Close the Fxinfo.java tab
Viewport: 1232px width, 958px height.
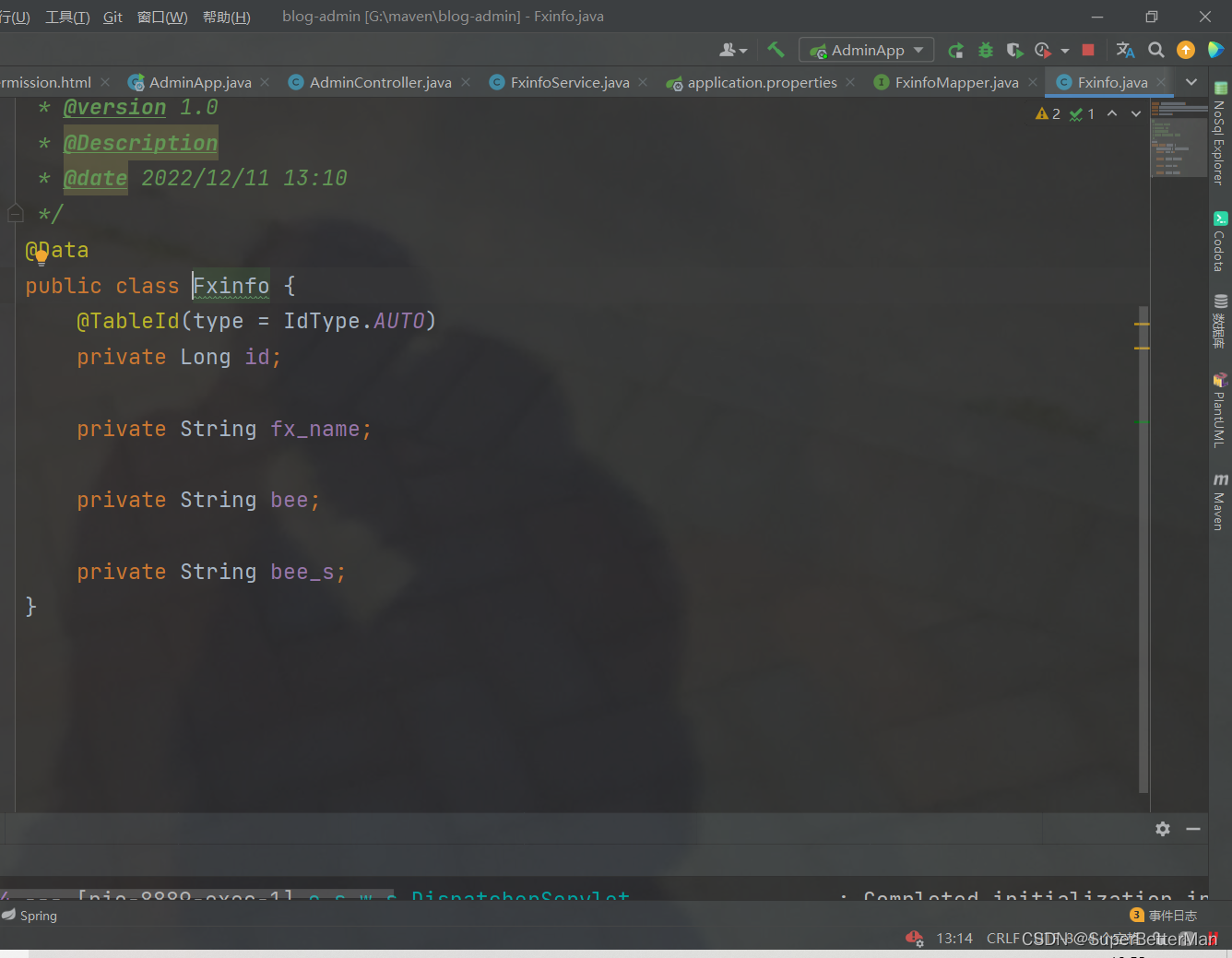(x=1161, y=82)
